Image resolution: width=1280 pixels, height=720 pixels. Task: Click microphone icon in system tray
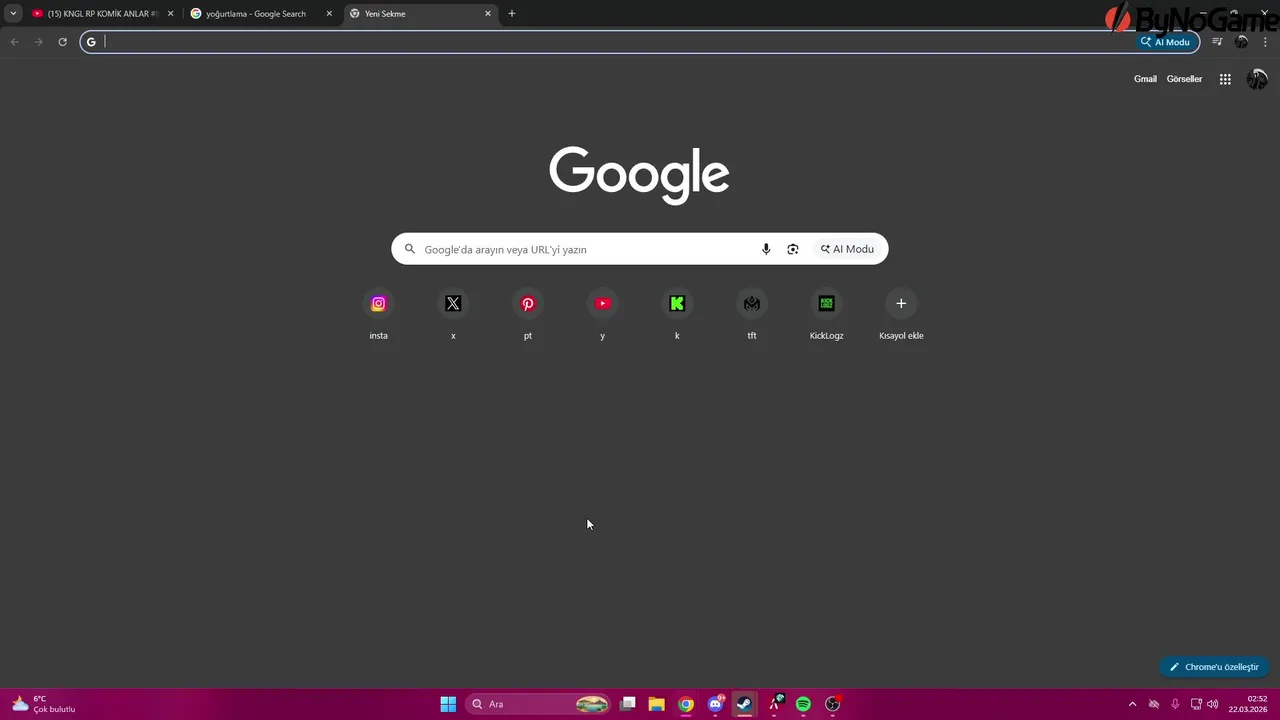click(1175, 704)
